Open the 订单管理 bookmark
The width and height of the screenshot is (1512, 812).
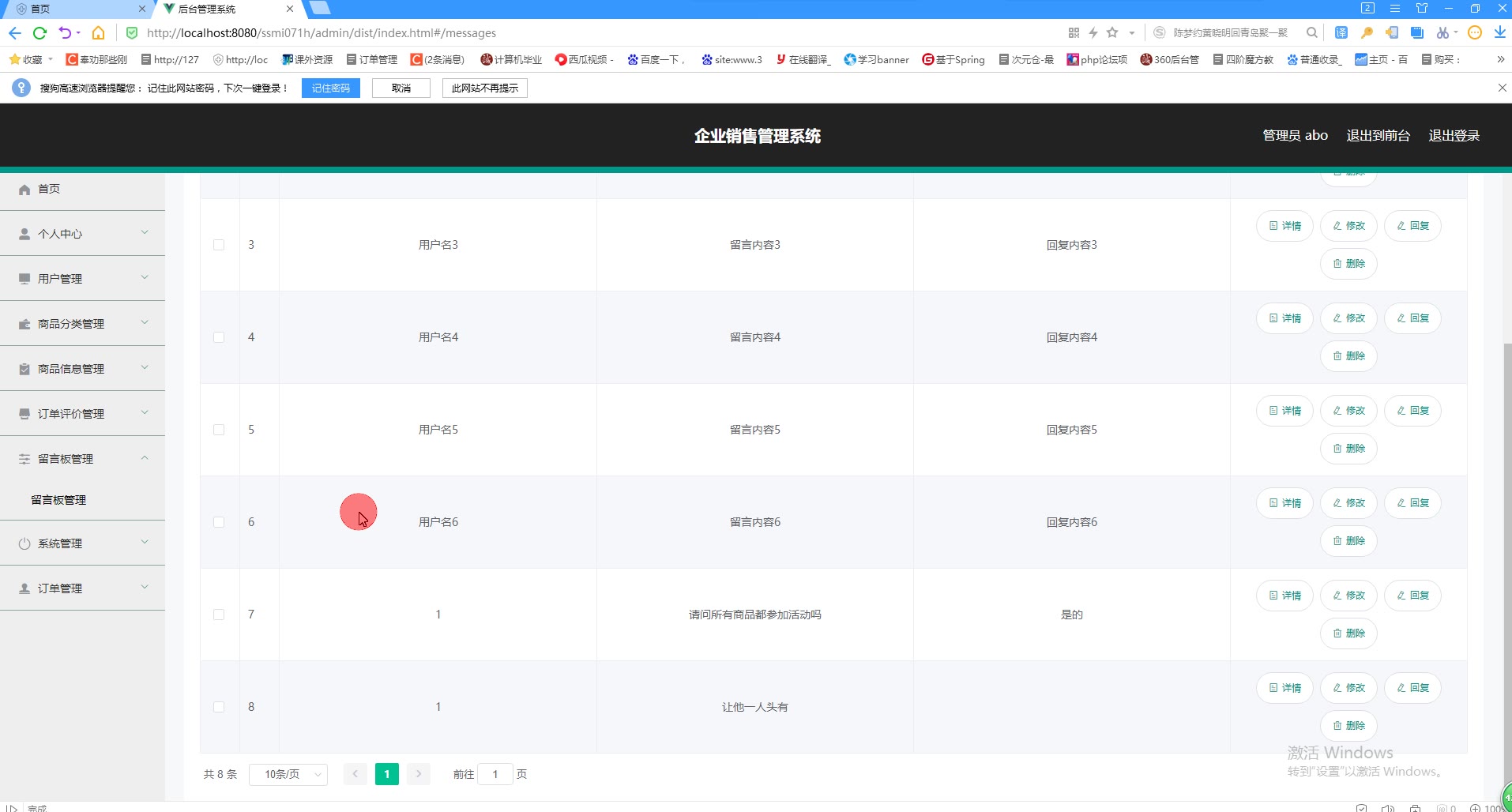pos(371,59)
